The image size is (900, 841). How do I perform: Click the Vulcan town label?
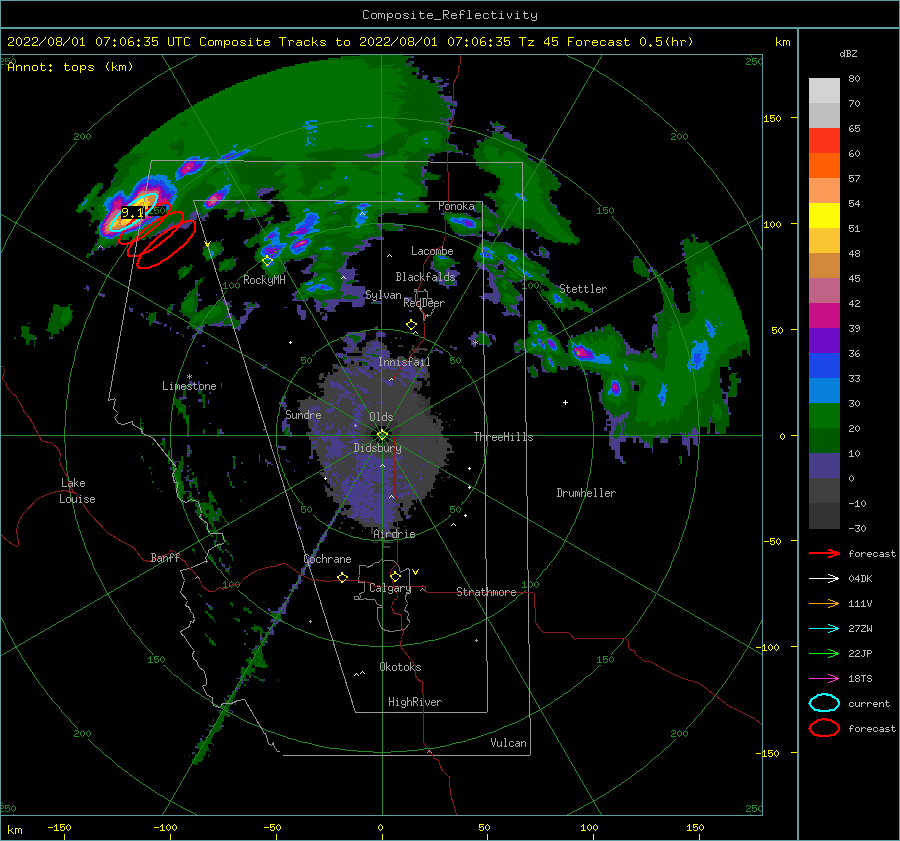coord(508,743)
